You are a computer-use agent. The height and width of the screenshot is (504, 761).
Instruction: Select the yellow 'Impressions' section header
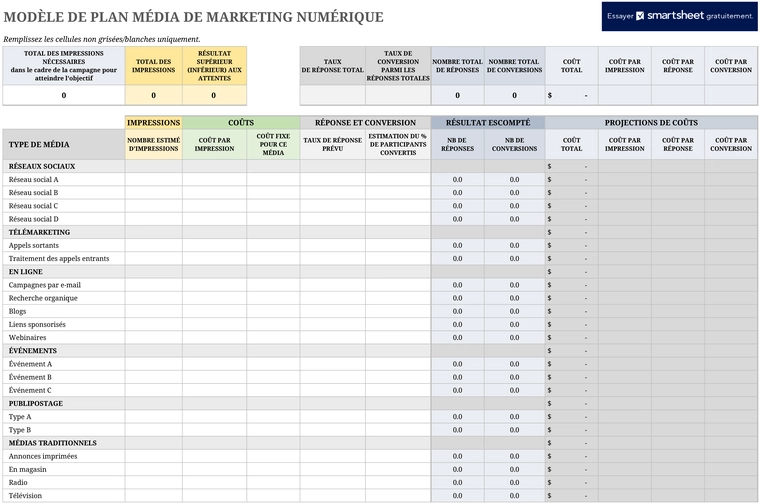click(x=153, y=123)
